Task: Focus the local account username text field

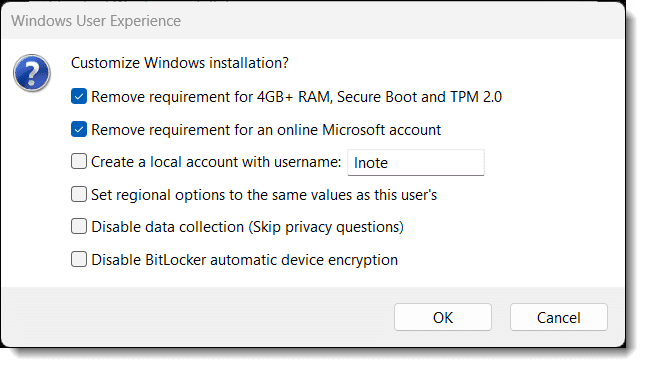Action: coord(416,162)
